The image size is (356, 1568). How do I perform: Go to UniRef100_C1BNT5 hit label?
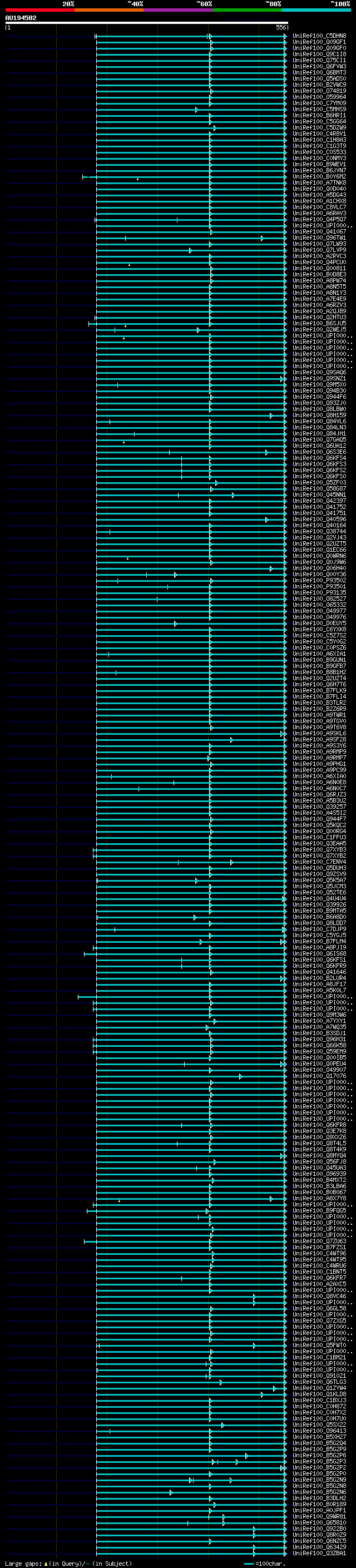coord(319,1272)
